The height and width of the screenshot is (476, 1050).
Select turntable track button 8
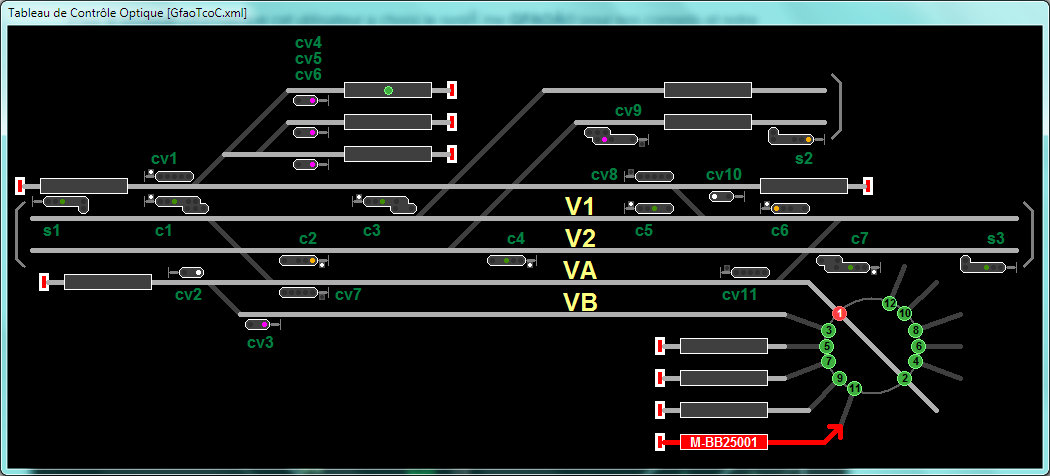[915, 330]
